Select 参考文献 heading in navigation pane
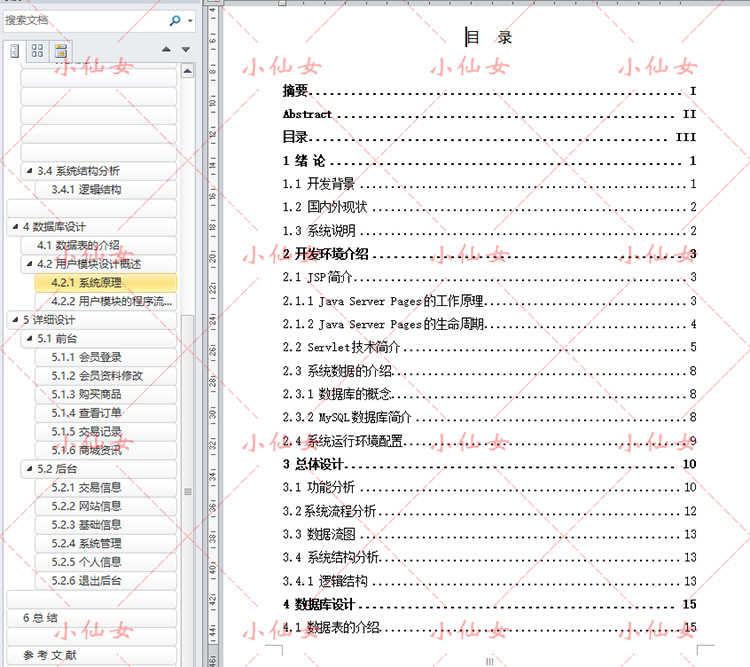 (x=91, y=655)
